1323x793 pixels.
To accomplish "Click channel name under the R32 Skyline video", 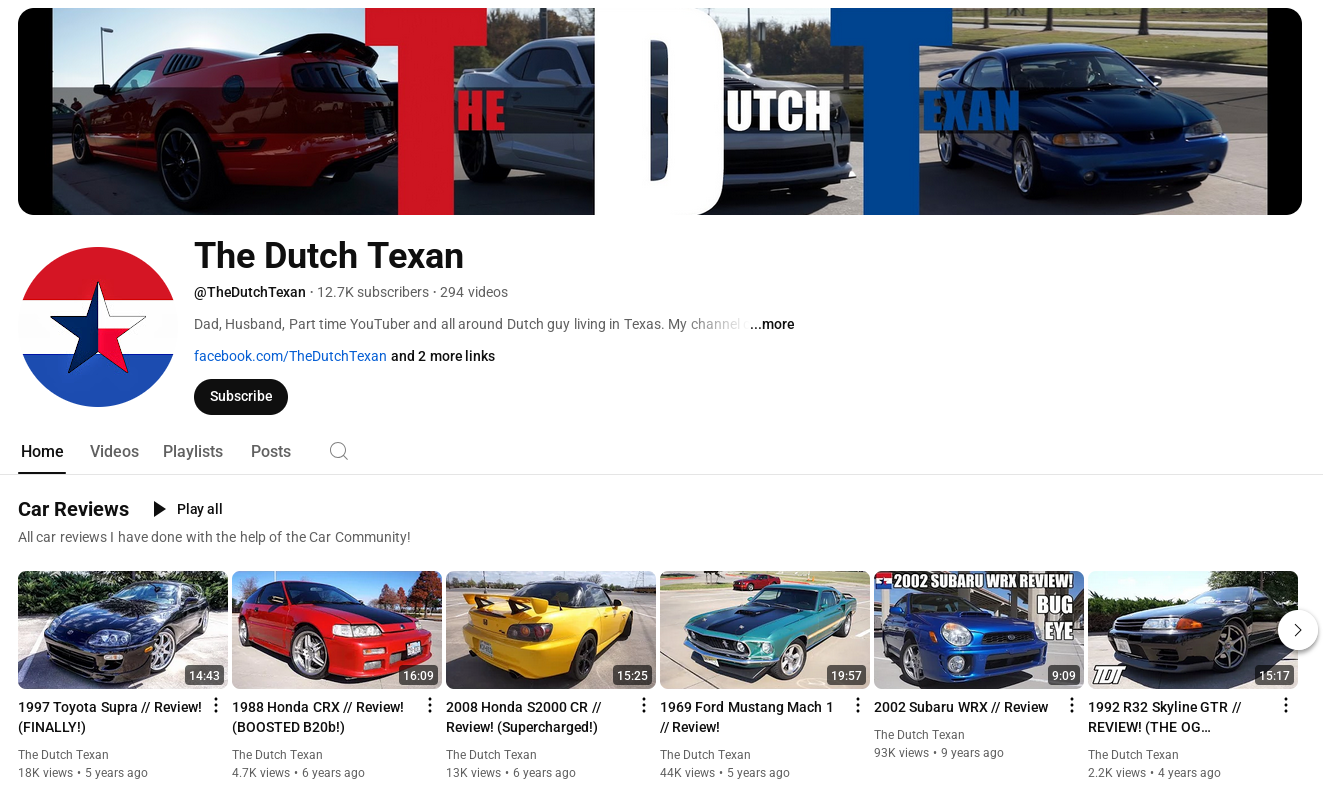I will 1133,755.
